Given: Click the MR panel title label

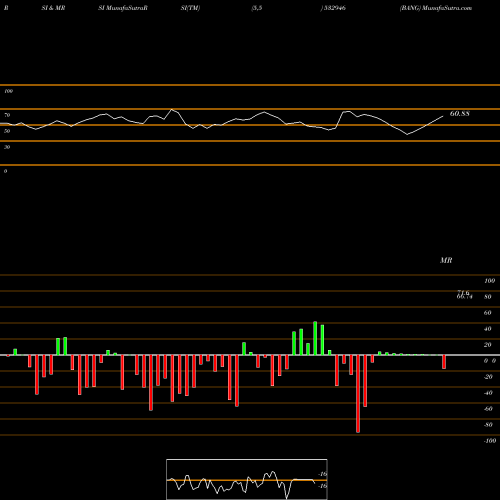Looking at the screenshot, I should click(446, 260).
